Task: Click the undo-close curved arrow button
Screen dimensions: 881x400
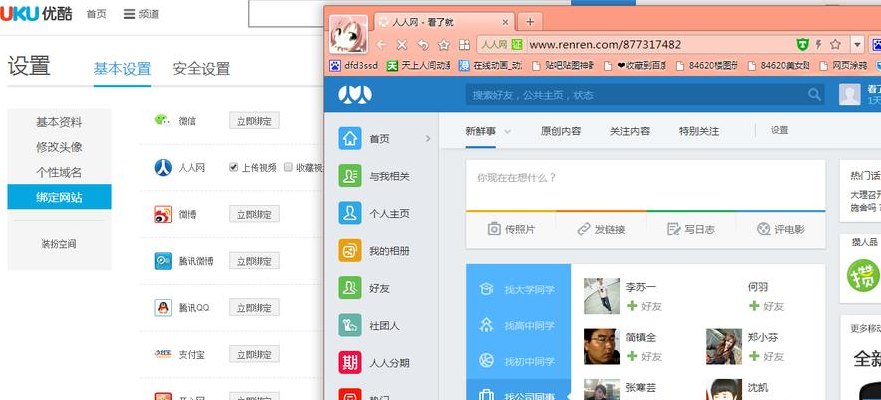Action: click(x=423, y=44)
